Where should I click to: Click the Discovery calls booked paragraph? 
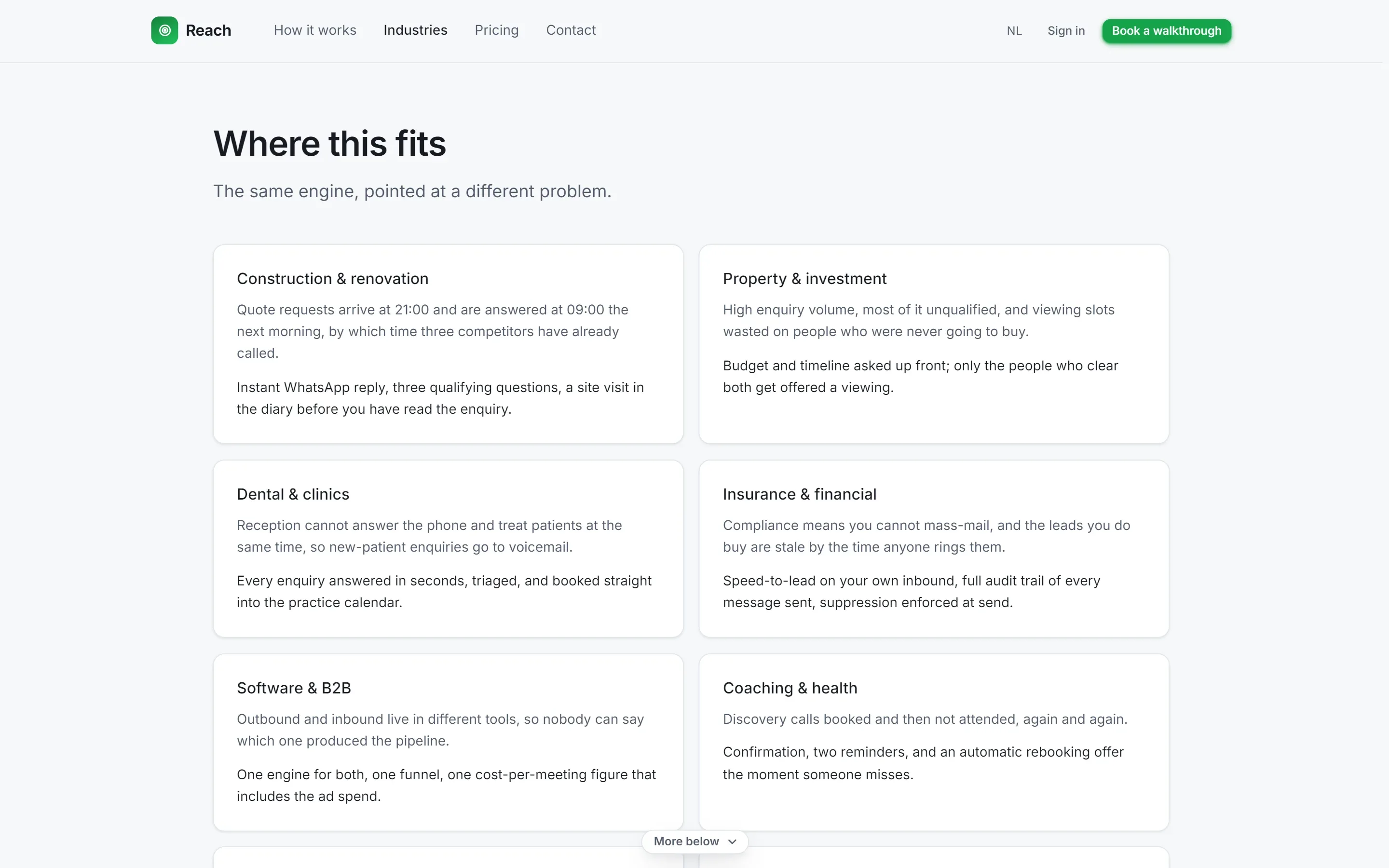coord(925,719)
